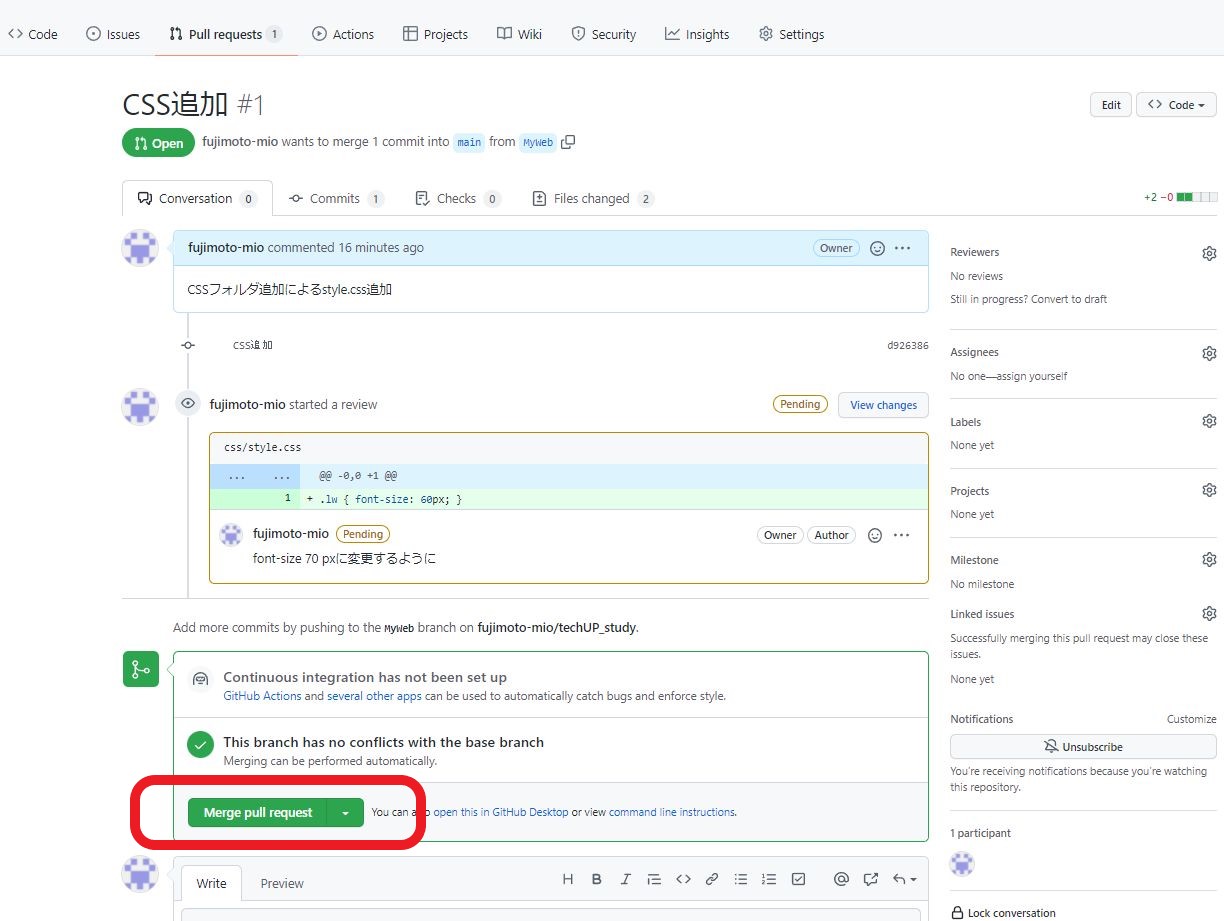Copy the MyWeb branch name with the copy icon
Viewport: 1224px width, 921px height.
568,142
